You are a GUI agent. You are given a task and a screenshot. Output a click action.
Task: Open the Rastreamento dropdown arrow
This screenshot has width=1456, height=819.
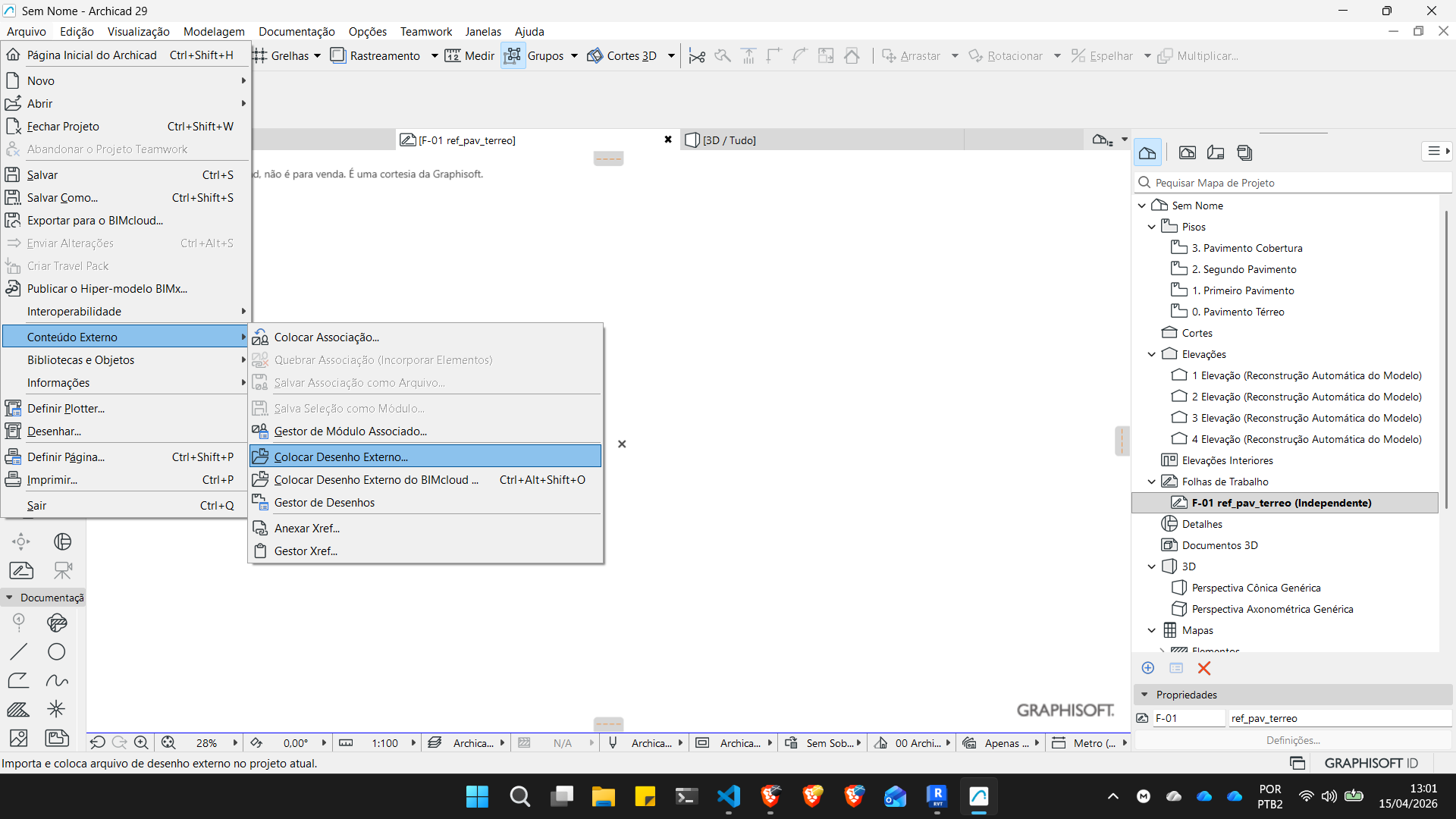[x=435, y=55]
